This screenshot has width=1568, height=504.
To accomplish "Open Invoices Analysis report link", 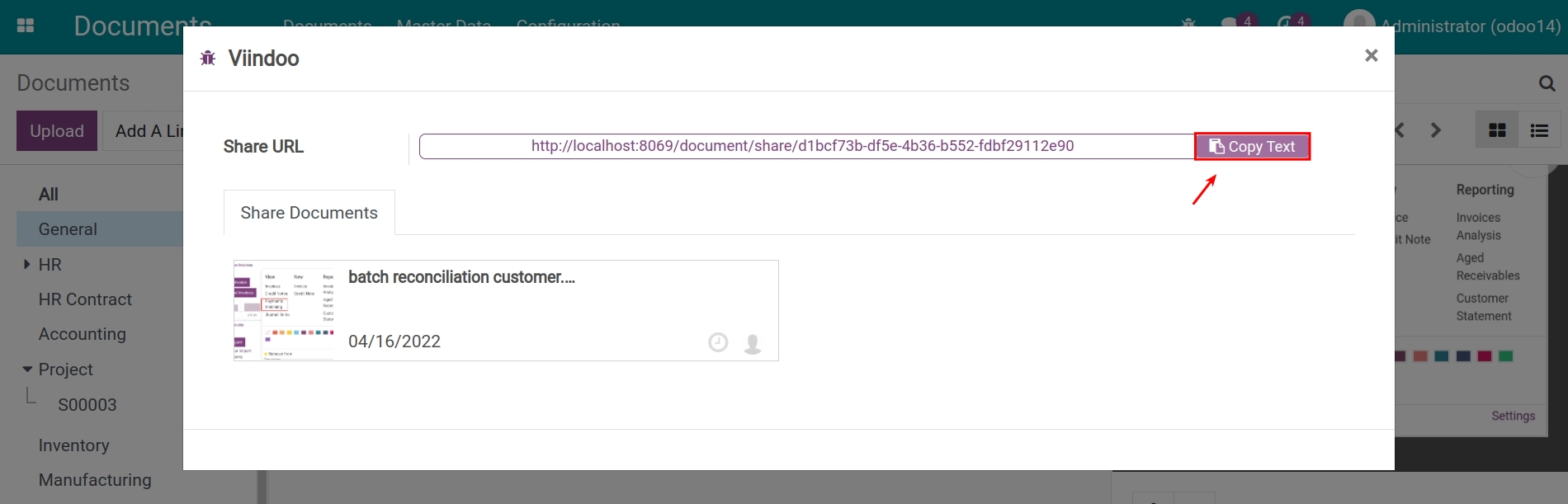I will 1479,227.
